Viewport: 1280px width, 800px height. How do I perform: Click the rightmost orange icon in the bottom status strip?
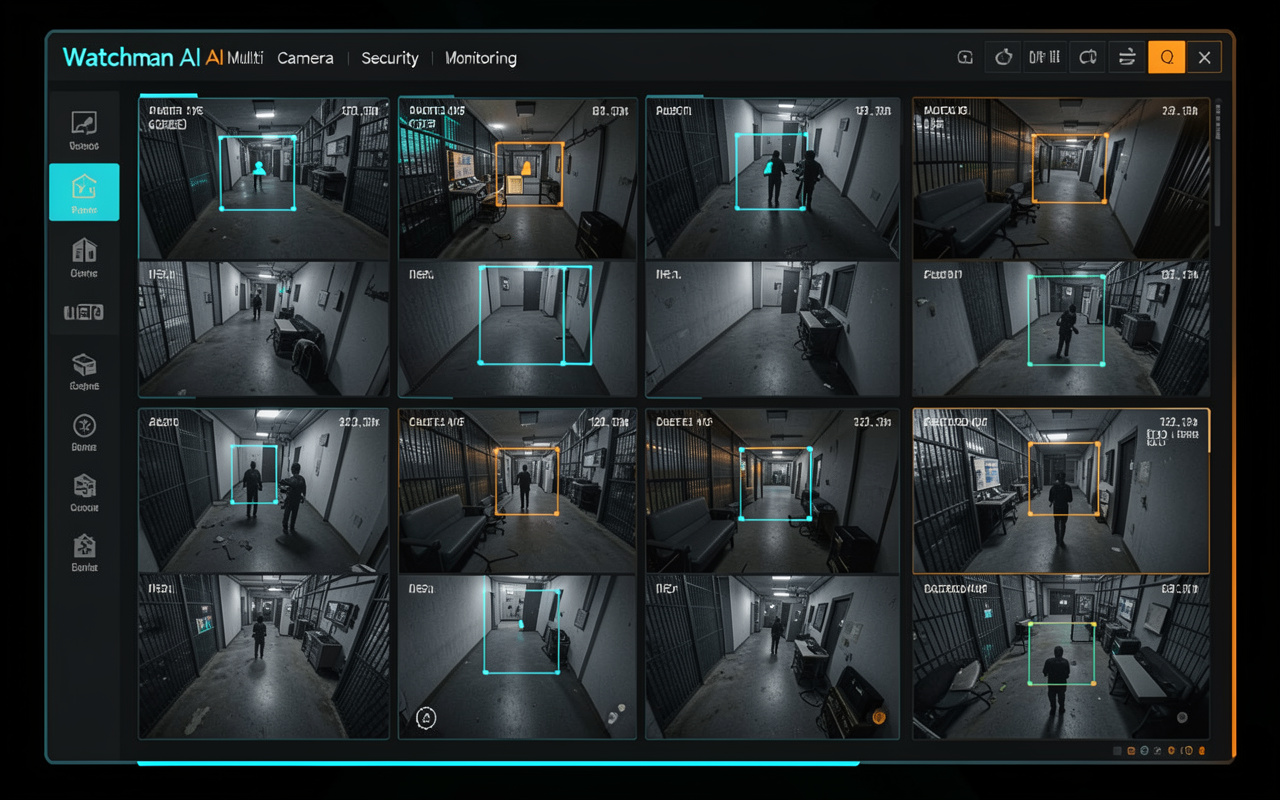(x=1202, y=751)
